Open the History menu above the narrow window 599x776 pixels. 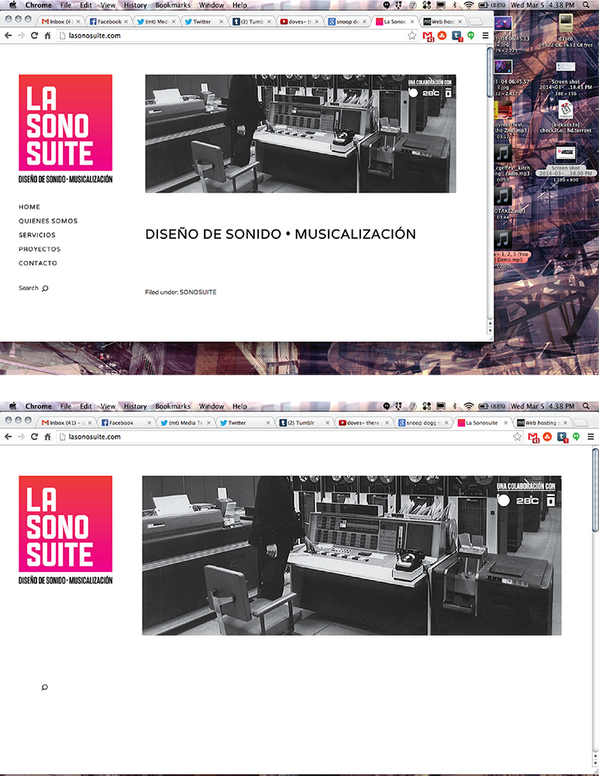pos(135,5)
